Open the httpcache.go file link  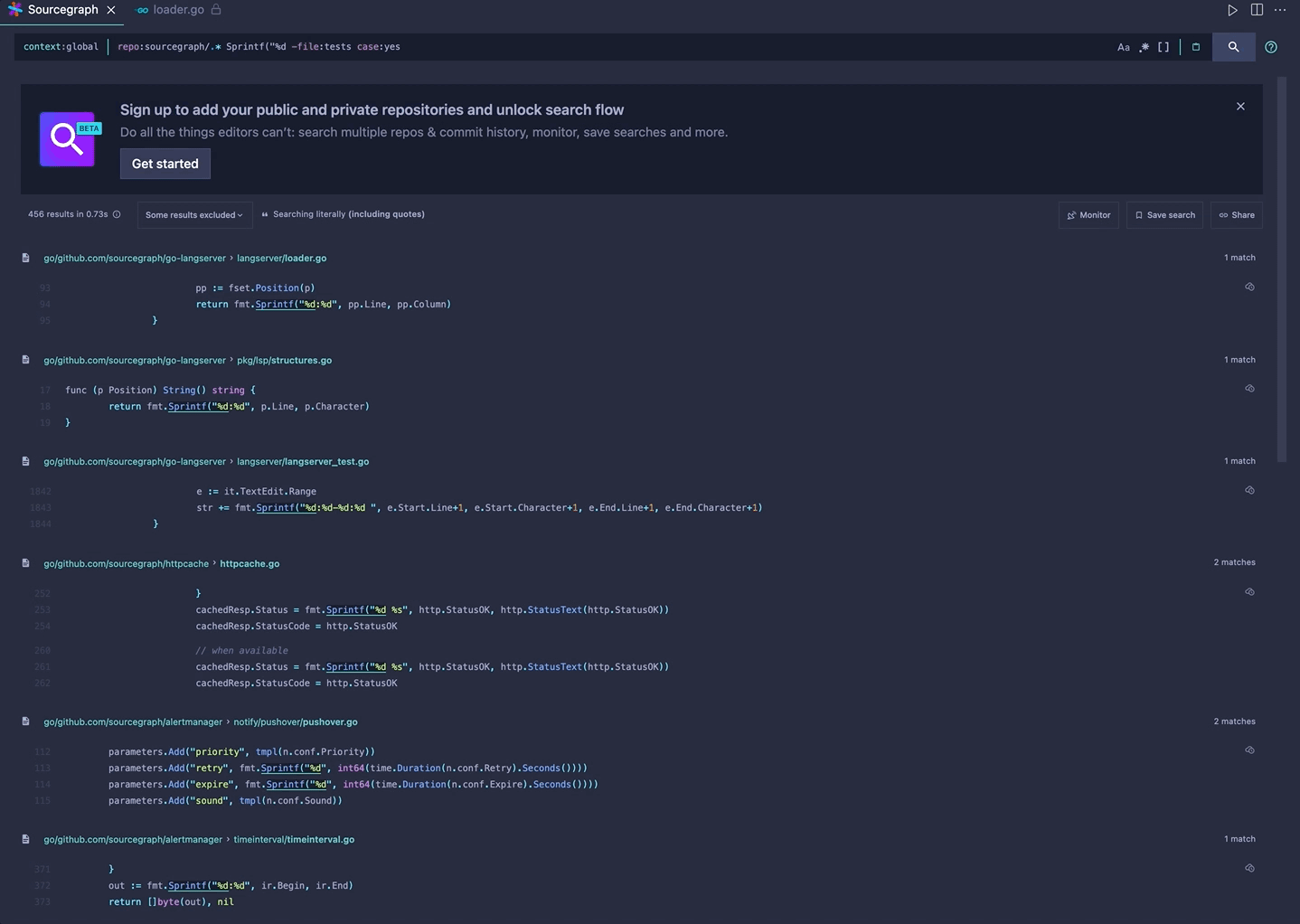pos(250,564)
